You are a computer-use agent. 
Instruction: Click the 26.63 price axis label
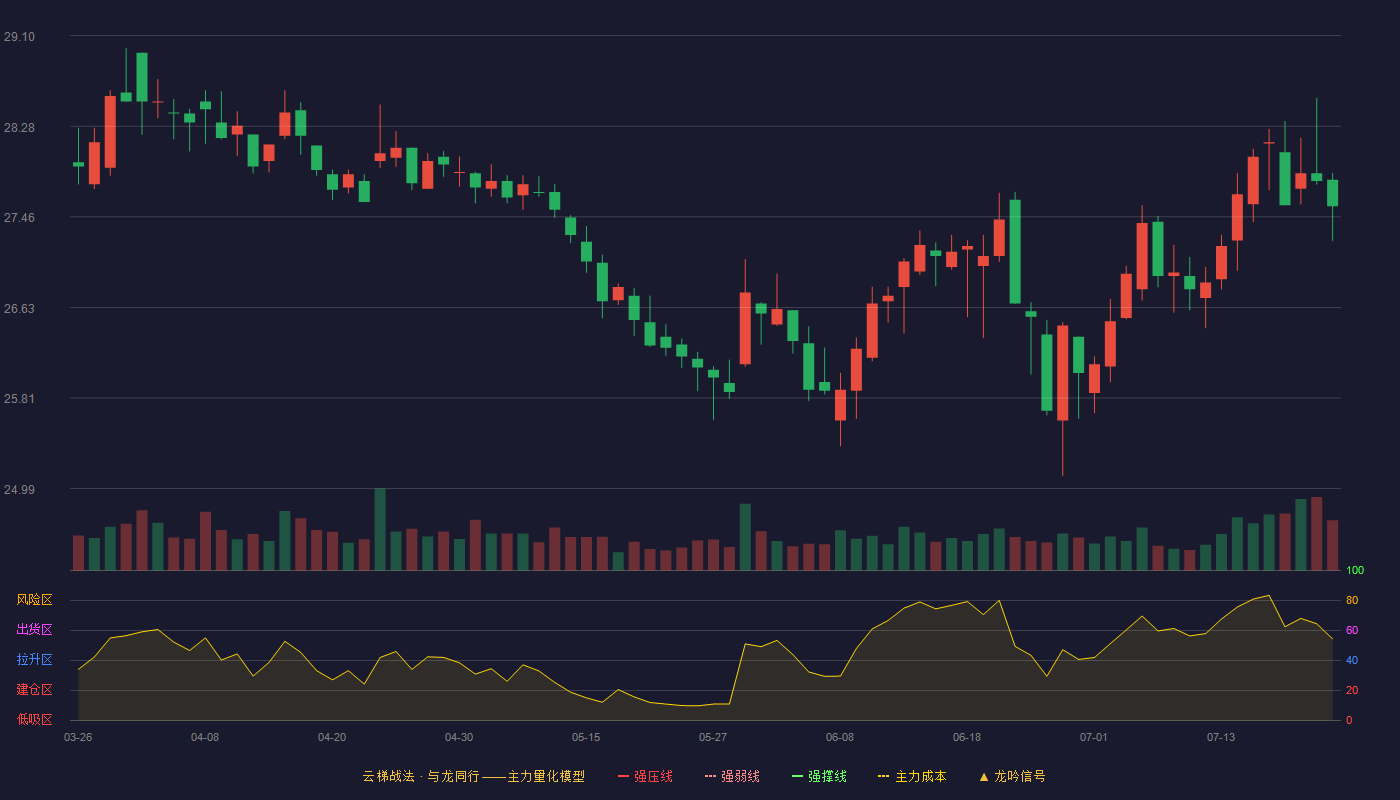19,308
